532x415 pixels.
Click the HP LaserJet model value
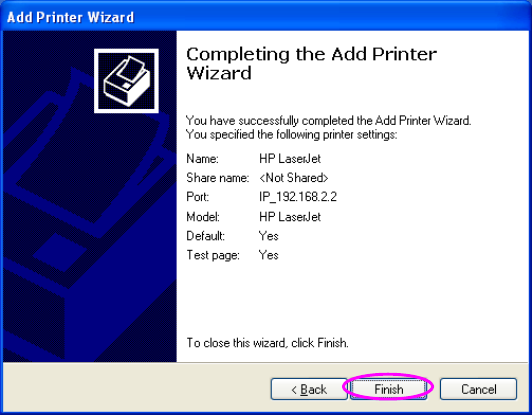[290, 216]
